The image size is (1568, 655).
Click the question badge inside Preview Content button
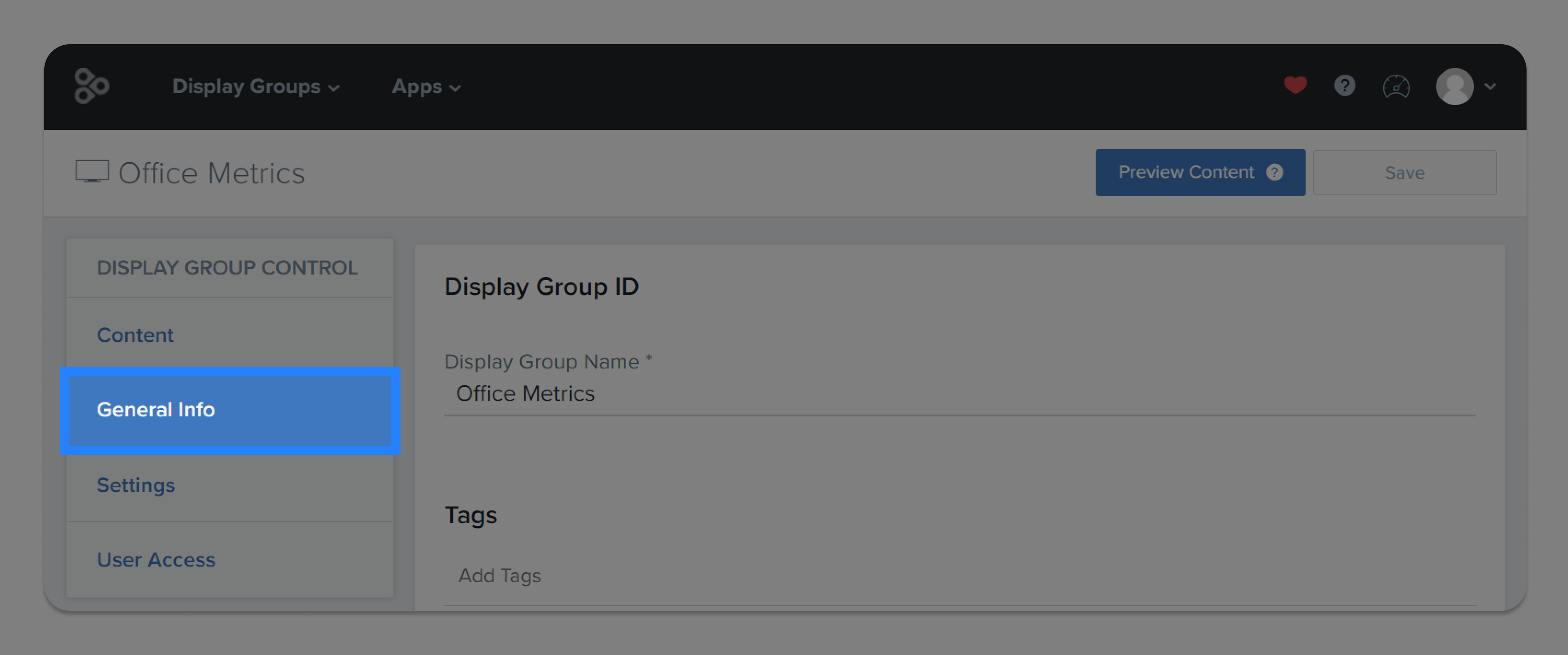coord(1275,172)
